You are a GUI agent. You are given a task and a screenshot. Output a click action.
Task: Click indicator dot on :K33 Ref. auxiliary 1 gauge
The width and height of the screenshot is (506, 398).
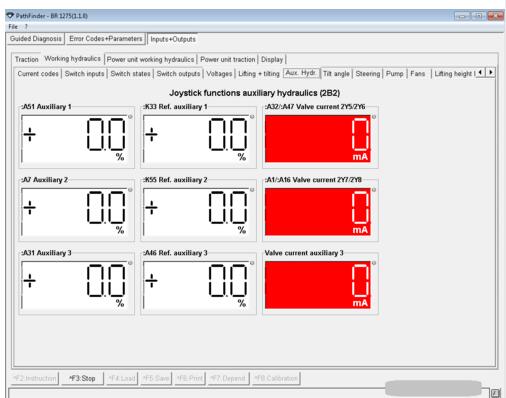[252, 117]
